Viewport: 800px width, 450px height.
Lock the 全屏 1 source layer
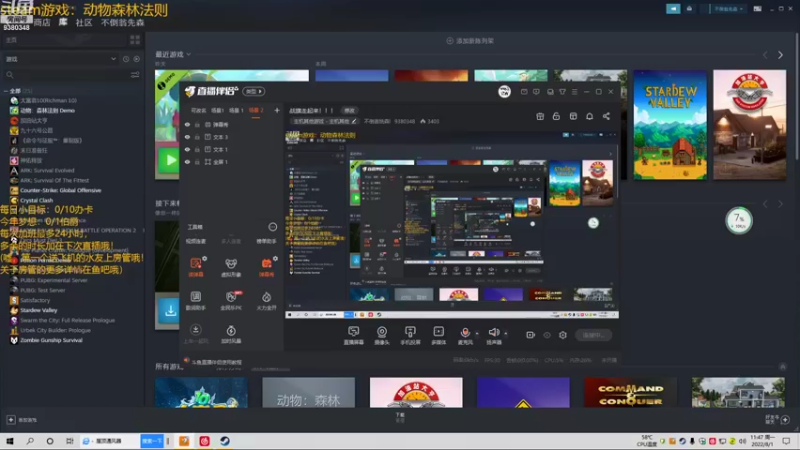point(197,162)
